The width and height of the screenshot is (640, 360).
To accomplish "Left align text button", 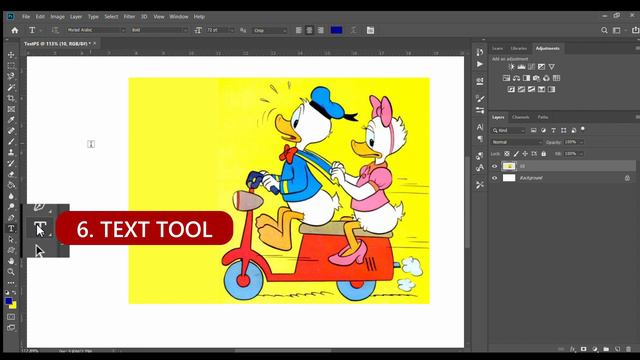I will click(299, 30).
